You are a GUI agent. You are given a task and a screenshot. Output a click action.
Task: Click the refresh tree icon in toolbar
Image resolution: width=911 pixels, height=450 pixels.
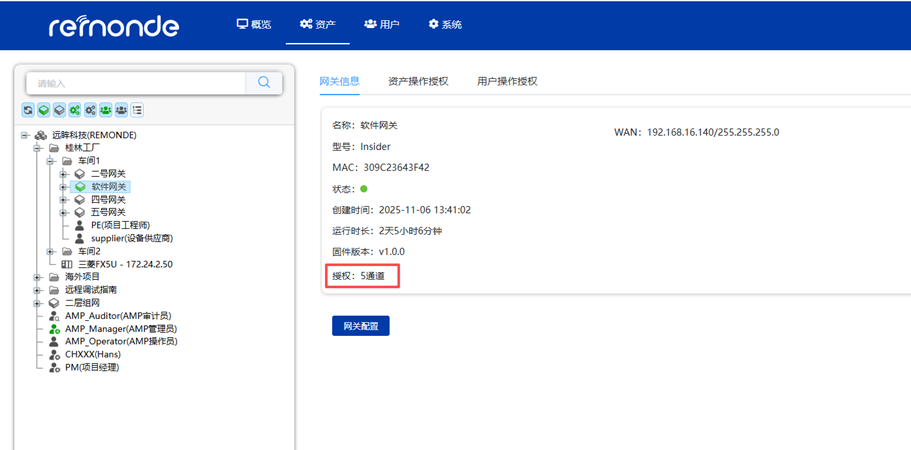pyautogui.click(x=28, y=109)
